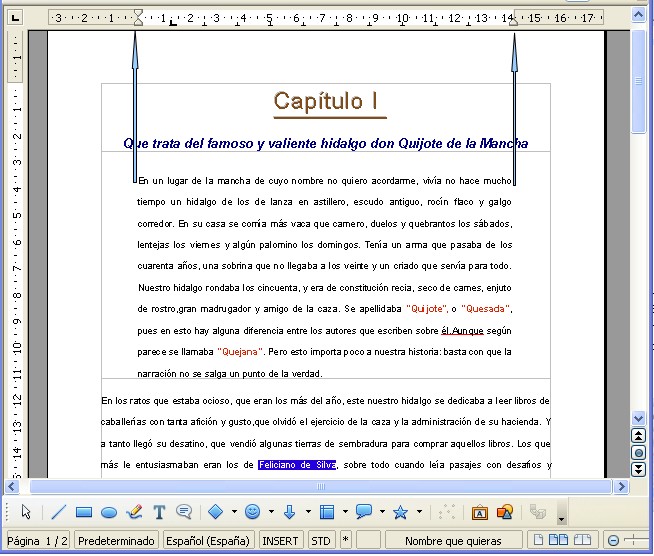Click the highlighted text Feliciano de Silva
Image resolution: width=654 pixels, height=556 pixels.
point(297,465)
